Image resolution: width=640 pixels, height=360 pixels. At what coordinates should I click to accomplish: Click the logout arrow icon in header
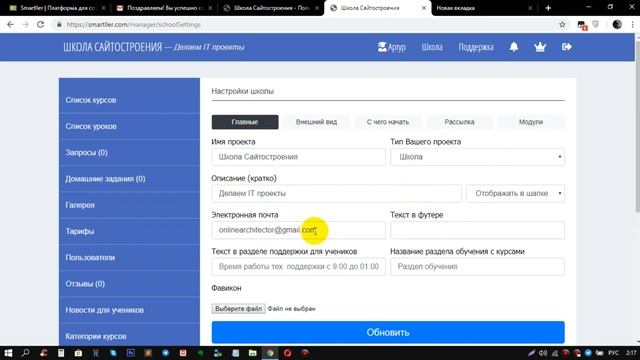pyautogui.click(x=567, y=47)
